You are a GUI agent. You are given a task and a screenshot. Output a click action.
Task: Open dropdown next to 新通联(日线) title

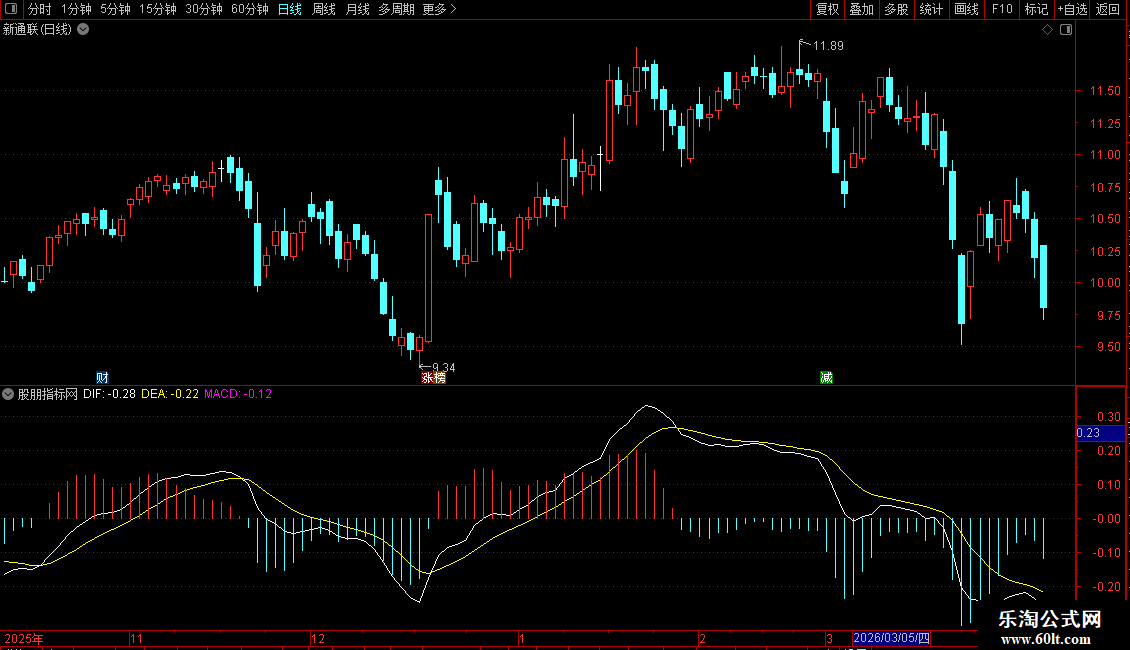84,29
